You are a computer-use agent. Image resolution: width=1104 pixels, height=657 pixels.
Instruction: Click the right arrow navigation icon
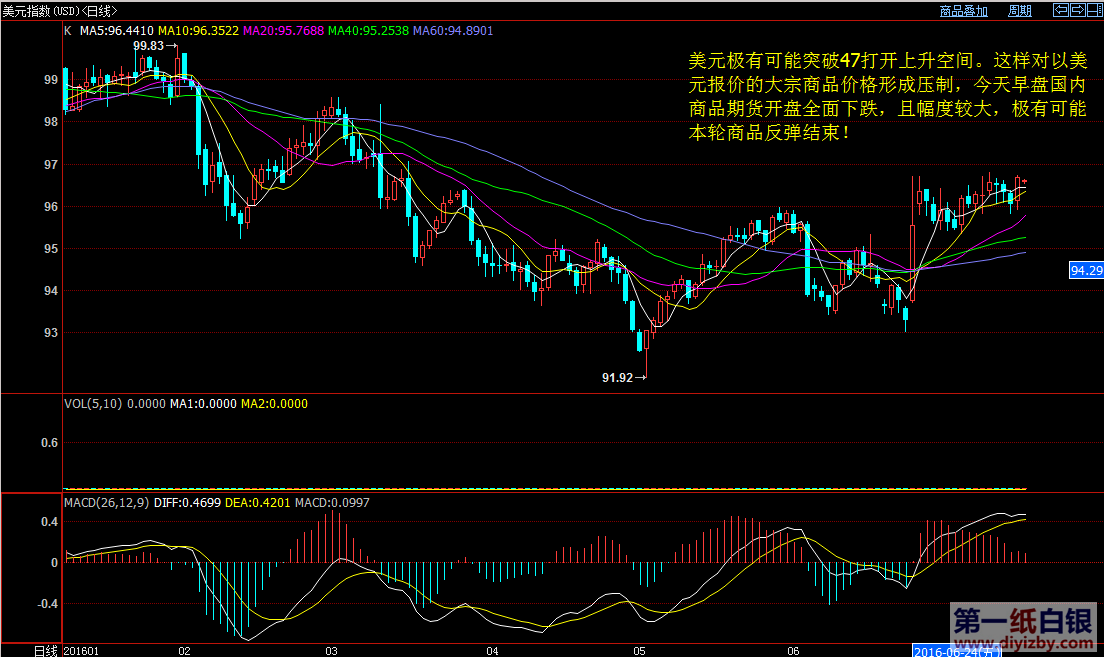click(1078, 11)
